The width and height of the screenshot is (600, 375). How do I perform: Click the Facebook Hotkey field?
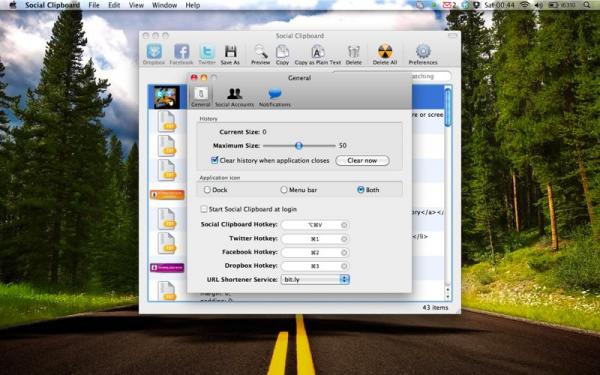(x=315, y=253)
